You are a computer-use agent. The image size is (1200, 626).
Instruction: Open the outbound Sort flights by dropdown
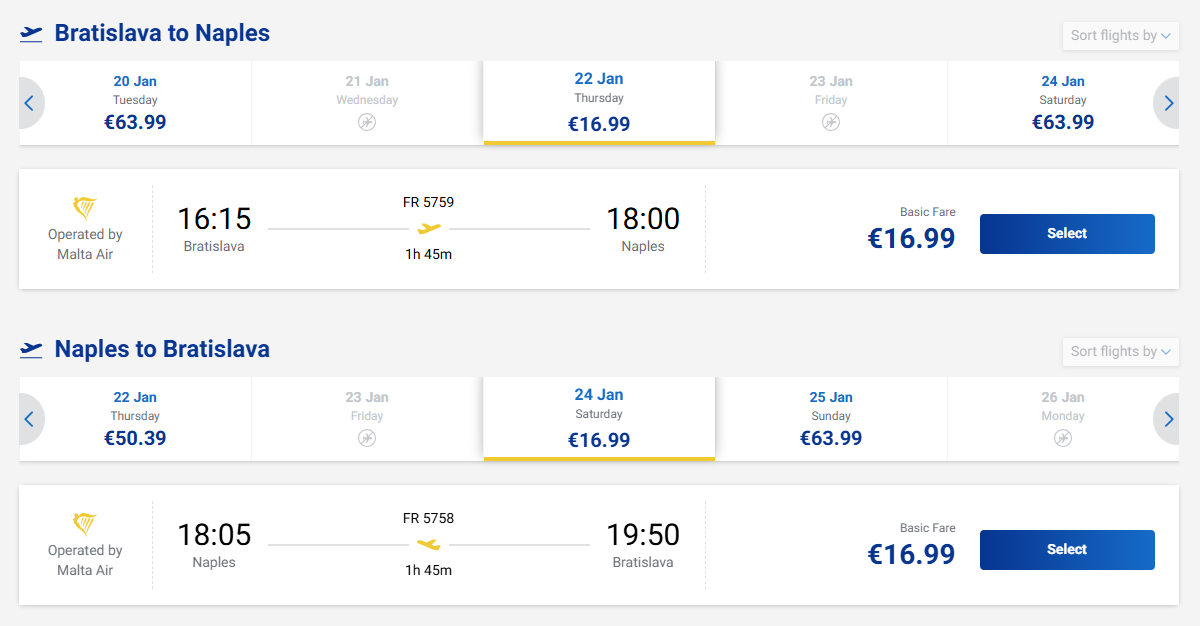coord(1120,36)
